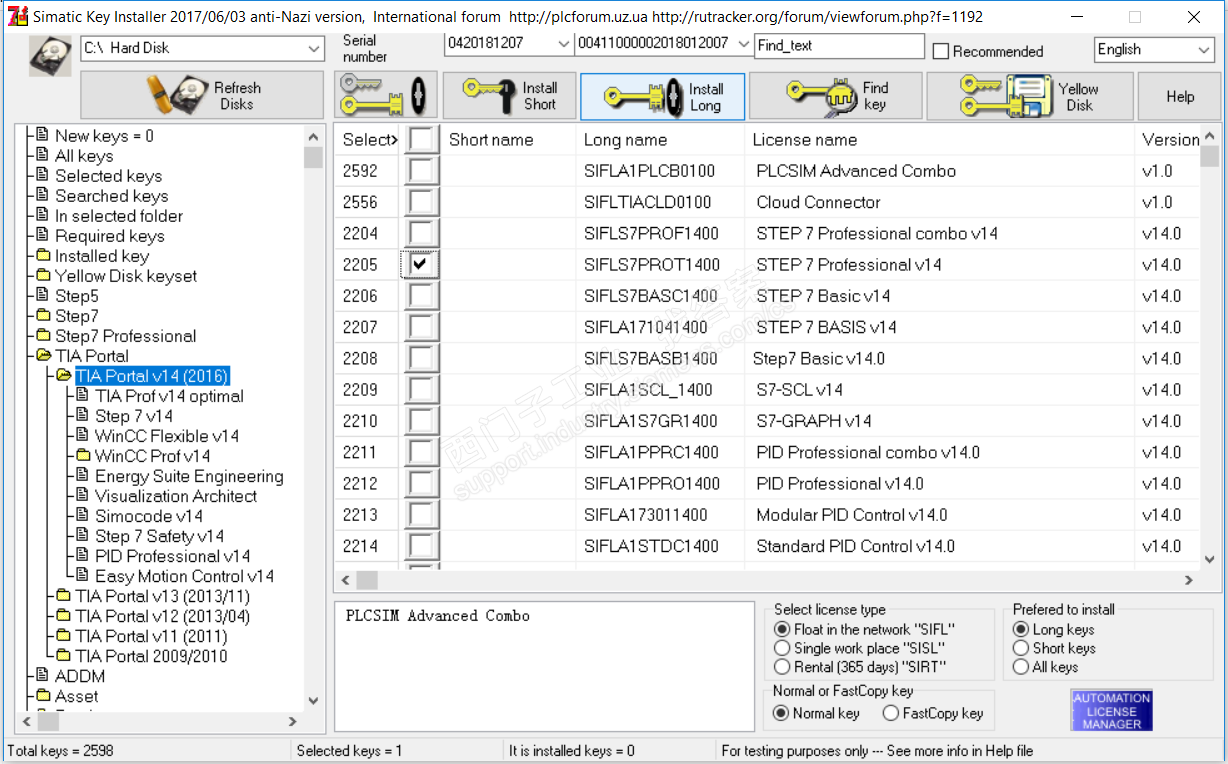Choose All keys install preference
Screen dimensions: 1228x764
point(1021,666)
